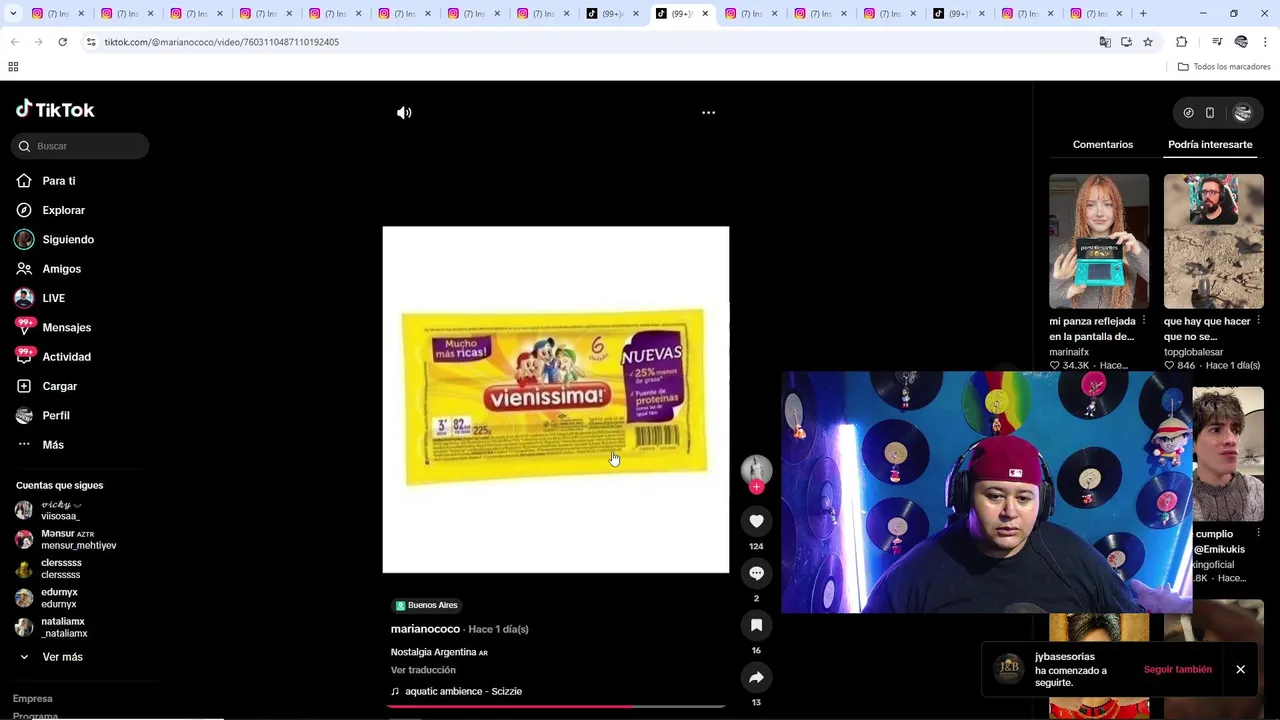The width and height of the screenshot is (1280, 720).
Task: Open Chrome media control icon
Action: (1217, 42)
